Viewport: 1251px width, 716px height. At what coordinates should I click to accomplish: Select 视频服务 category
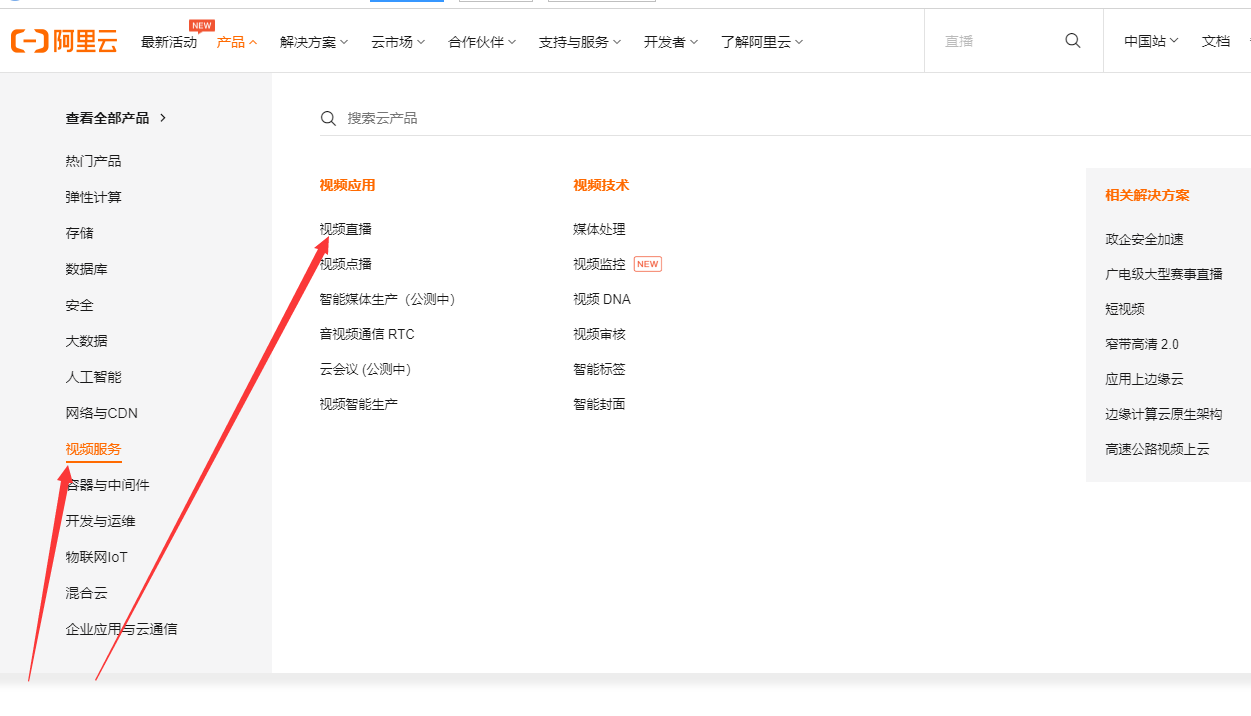pos(93,449)
